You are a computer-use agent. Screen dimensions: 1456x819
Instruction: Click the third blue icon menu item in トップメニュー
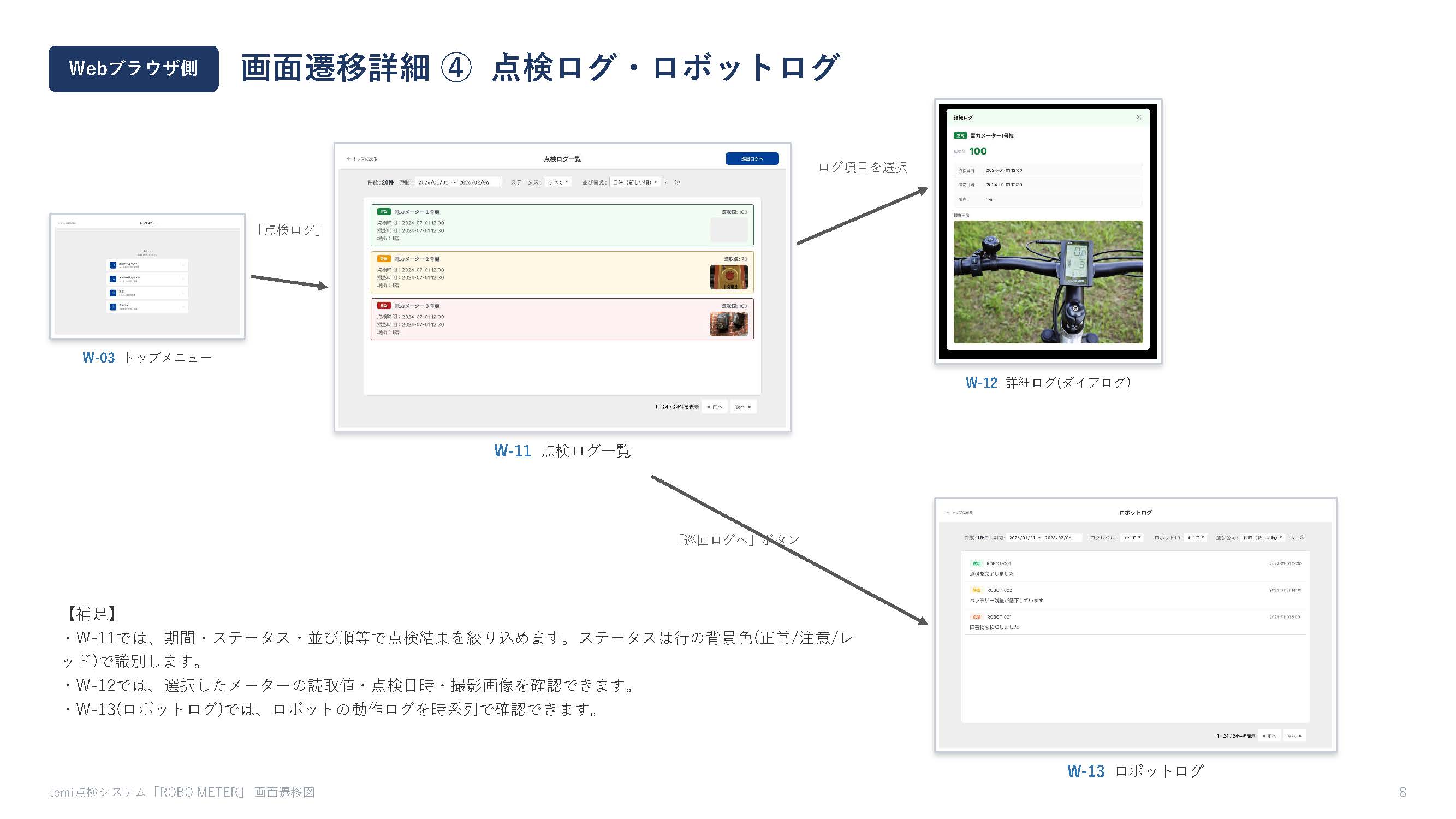147,293
